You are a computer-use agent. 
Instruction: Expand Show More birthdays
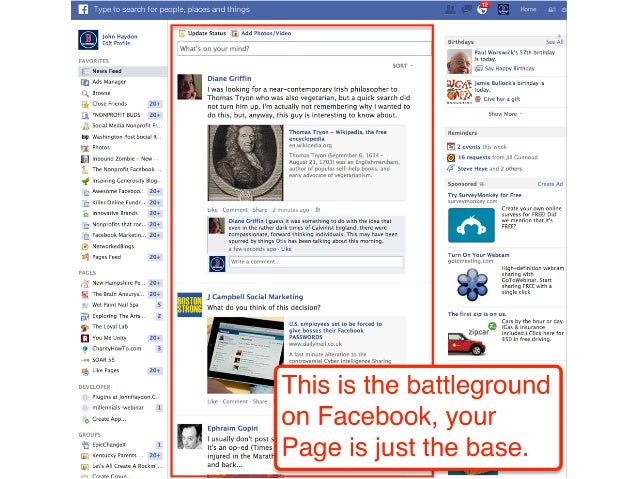[x=505, y=114]
